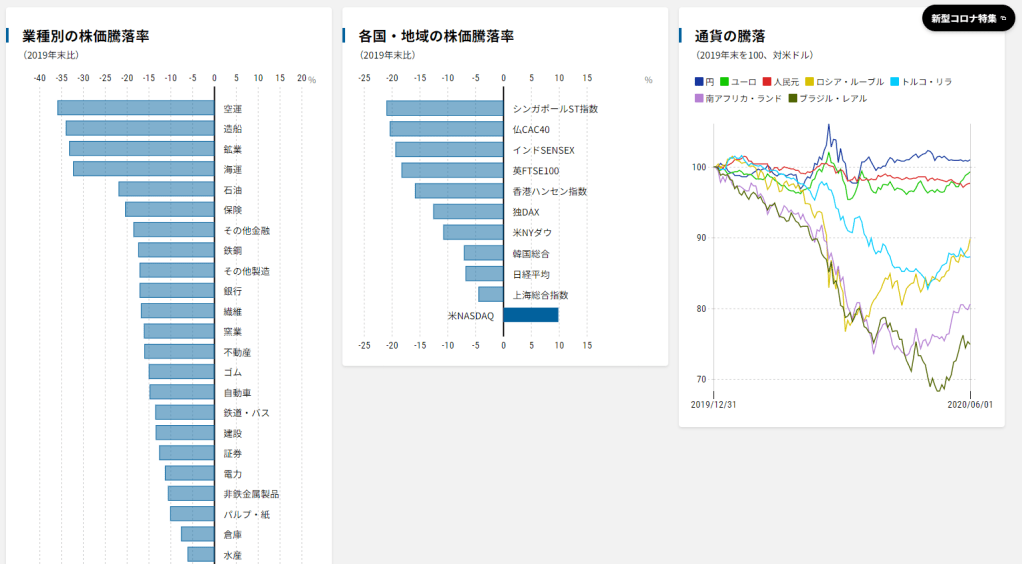This screenshot has width=1022, height=564.
Task: Select the 造船 sector bar
Action: pyautogui.click(x=140, y=128)
